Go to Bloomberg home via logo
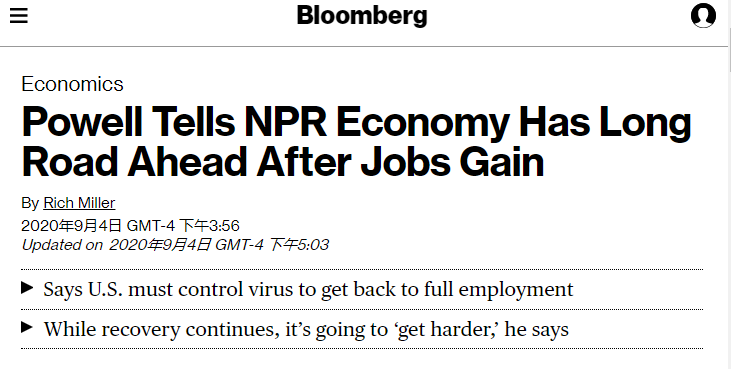The height and width of the screenshot is (369, 731). click(362, 16)
